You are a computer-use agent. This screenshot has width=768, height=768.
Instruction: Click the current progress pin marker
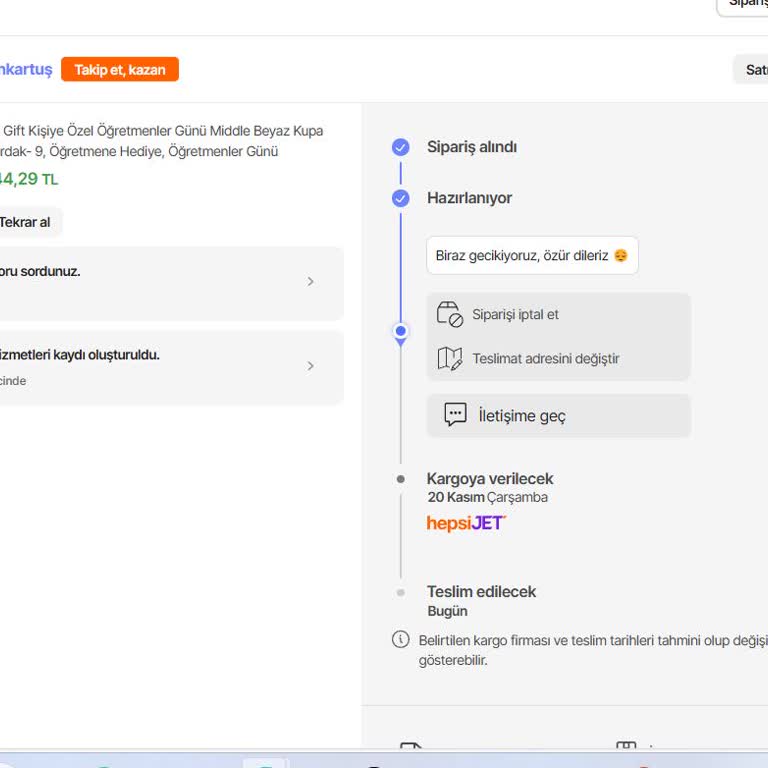(x=401, y=334)
